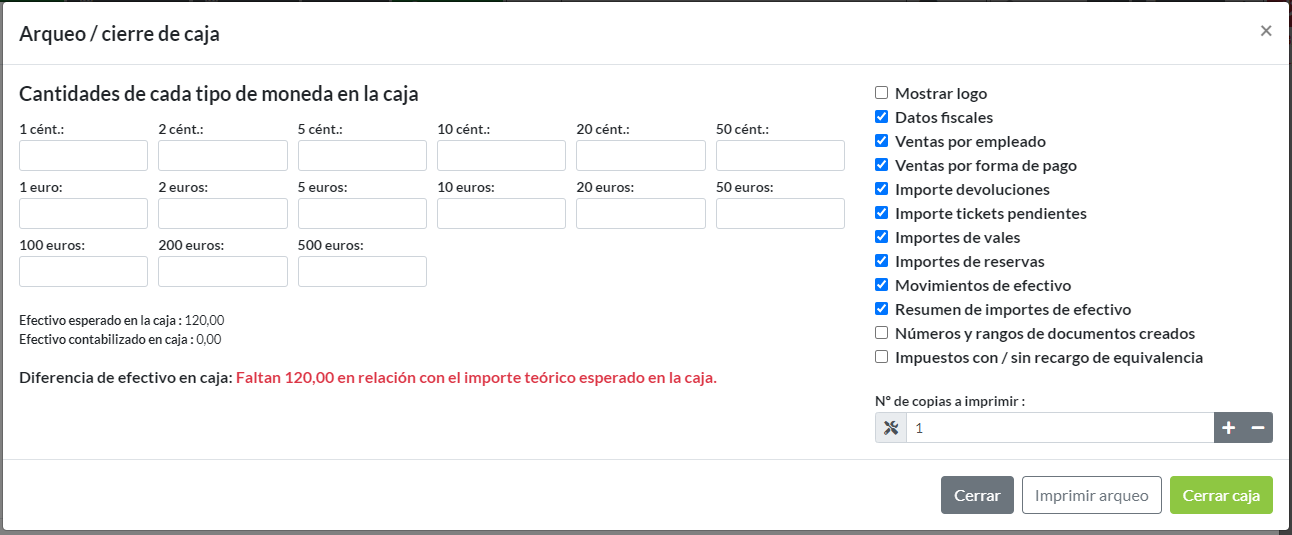Click the Imprimir arqueo button
Viewport: 1292px width, 535px height.
pyautogui.click(x=1091, y=495)
